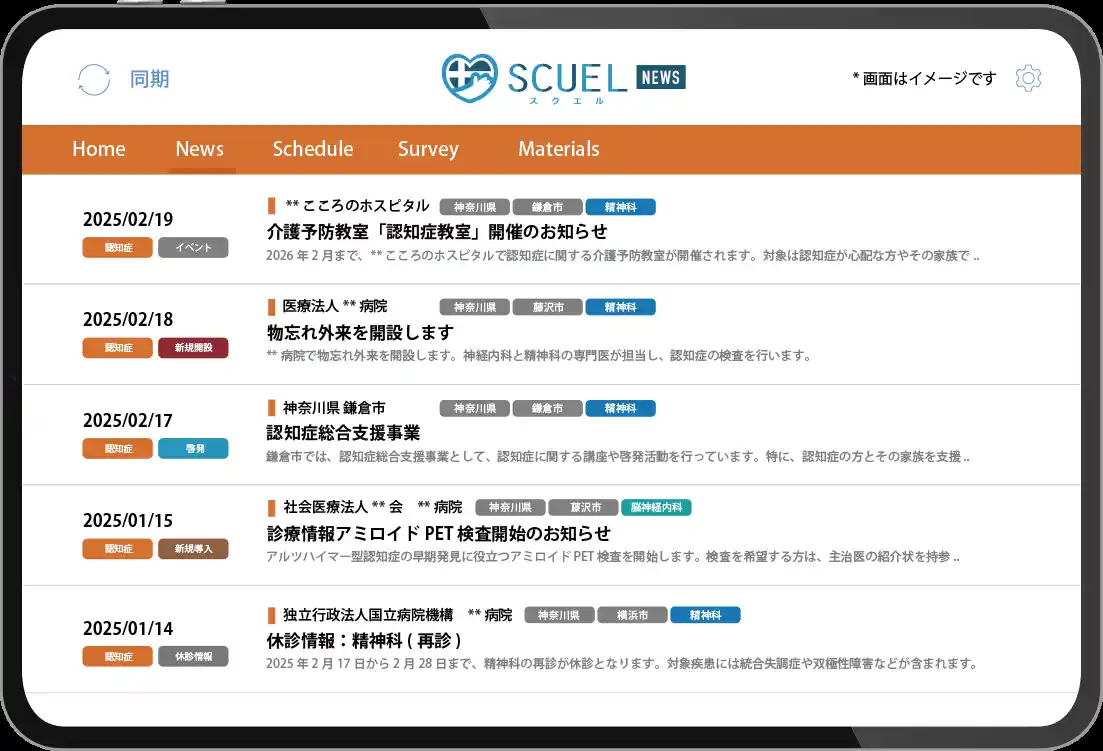1103x751 pixels.
Task: Click the 藤沢市 city chip on the 02/18 article
Action: point(548,307)
